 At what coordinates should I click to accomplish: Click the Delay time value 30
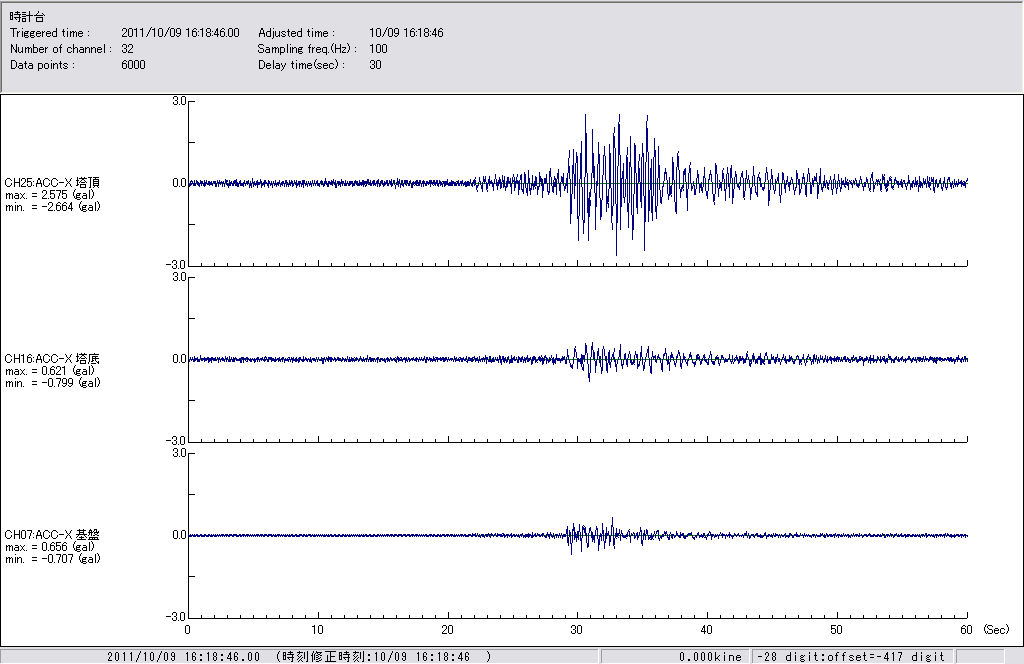point(375,65)
